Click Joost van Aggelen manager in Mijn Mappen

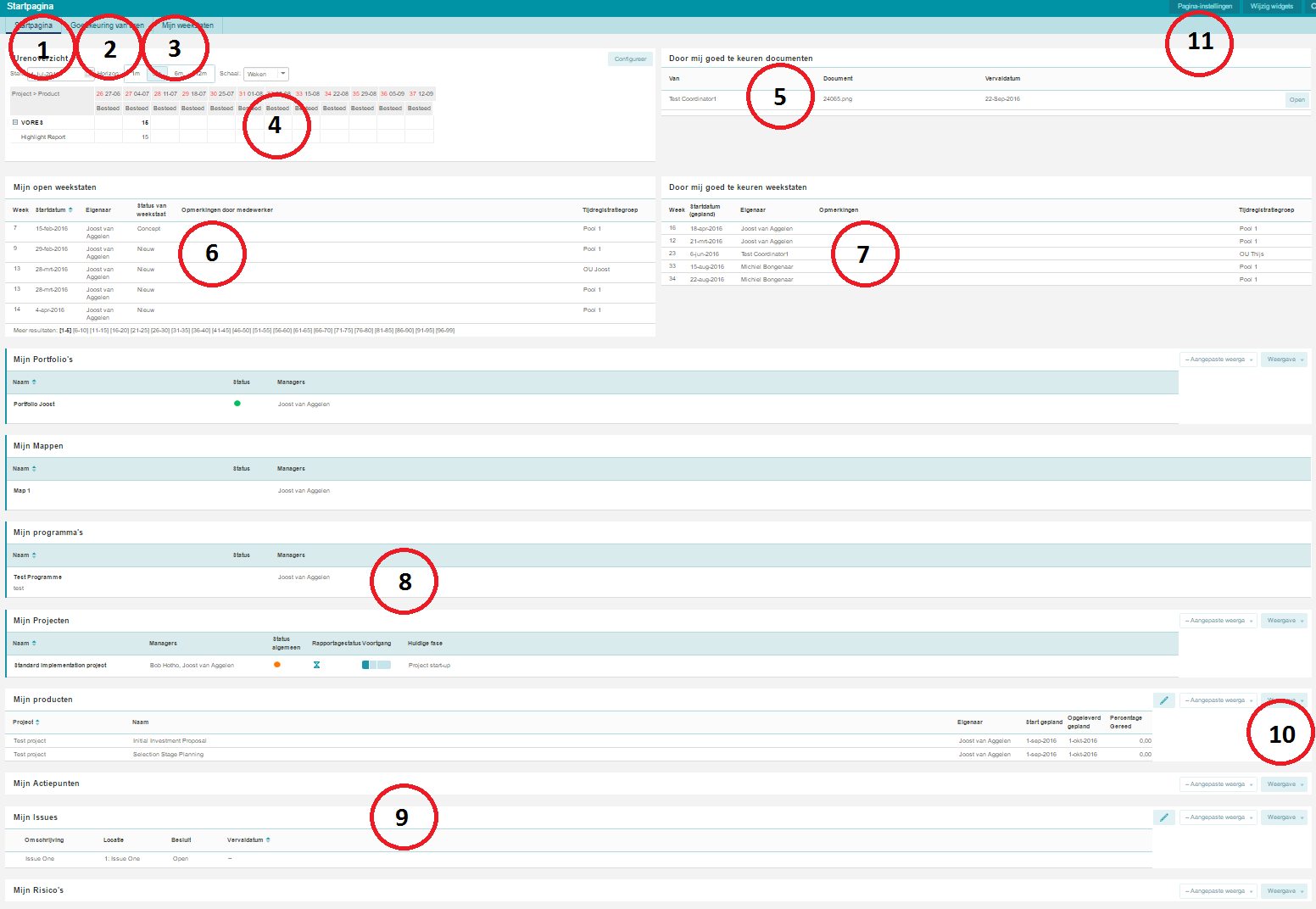point(304,491)
